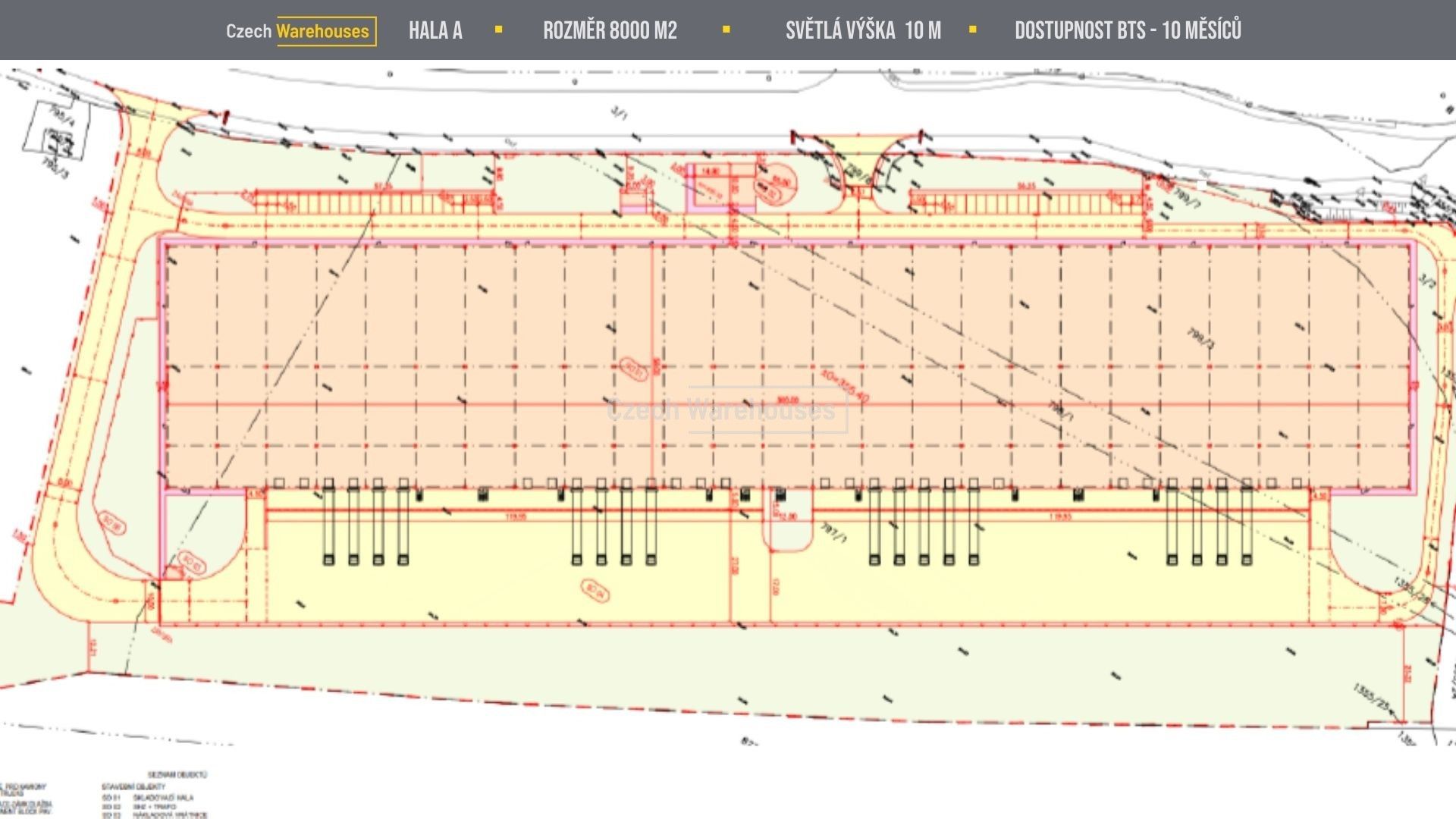Viewport: 1456px width, 819px height.
Task: Click yellow bullet before SVĚTLÁ VÝŠKA
Action: click(x=726, y=30)
